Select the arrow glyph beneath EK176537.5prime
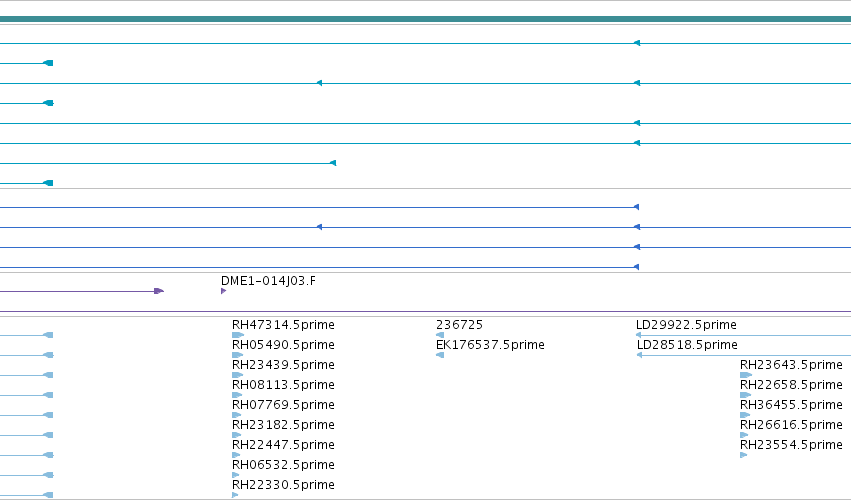 [440, 355]
